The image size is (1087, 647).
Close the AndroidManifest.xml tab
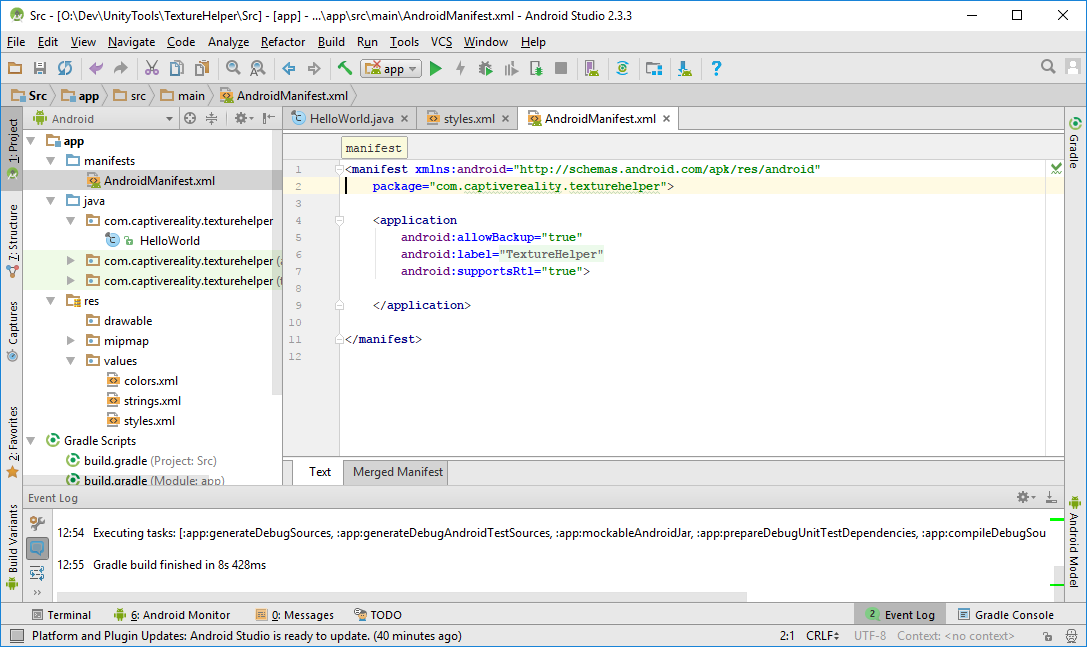[666, 119]
